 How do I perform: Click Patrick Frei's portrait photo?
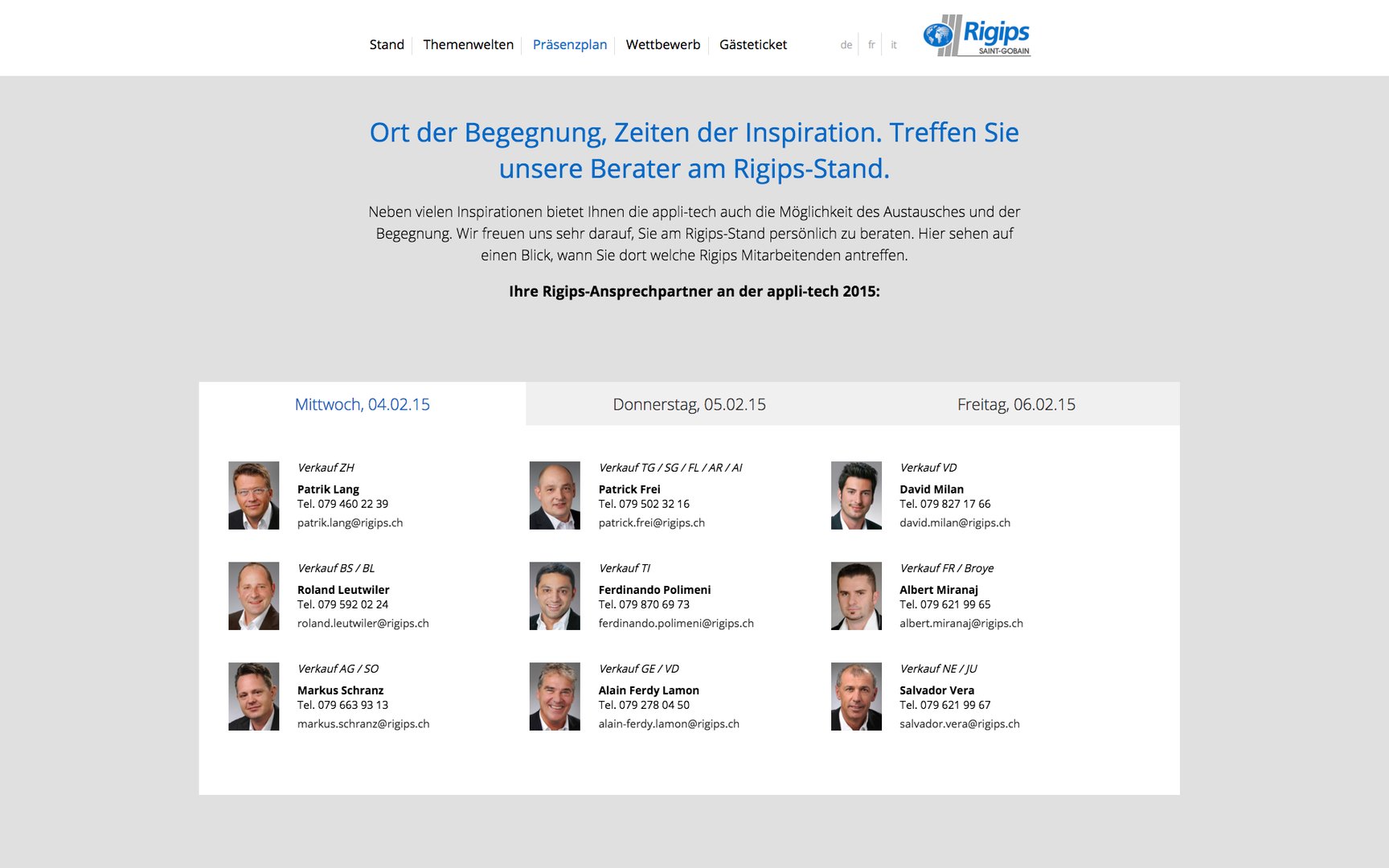pyautogui.click(x=555, y=495)
